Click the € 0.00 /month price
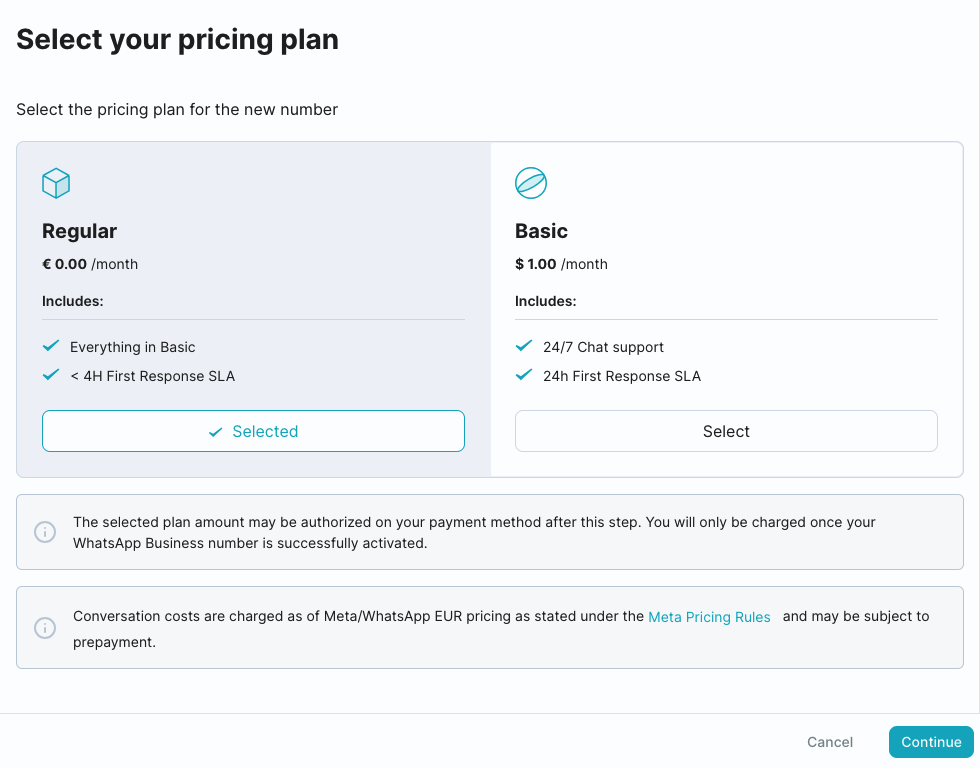 coord(90,264)
